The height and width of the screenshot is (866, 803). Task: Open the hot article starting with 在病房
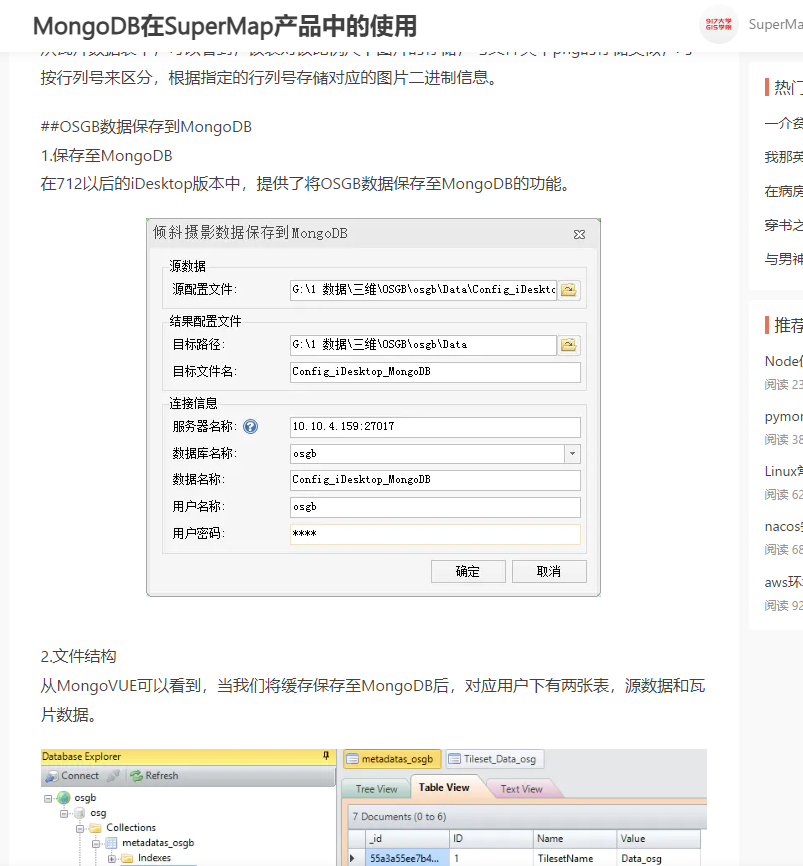coord(784,191)
